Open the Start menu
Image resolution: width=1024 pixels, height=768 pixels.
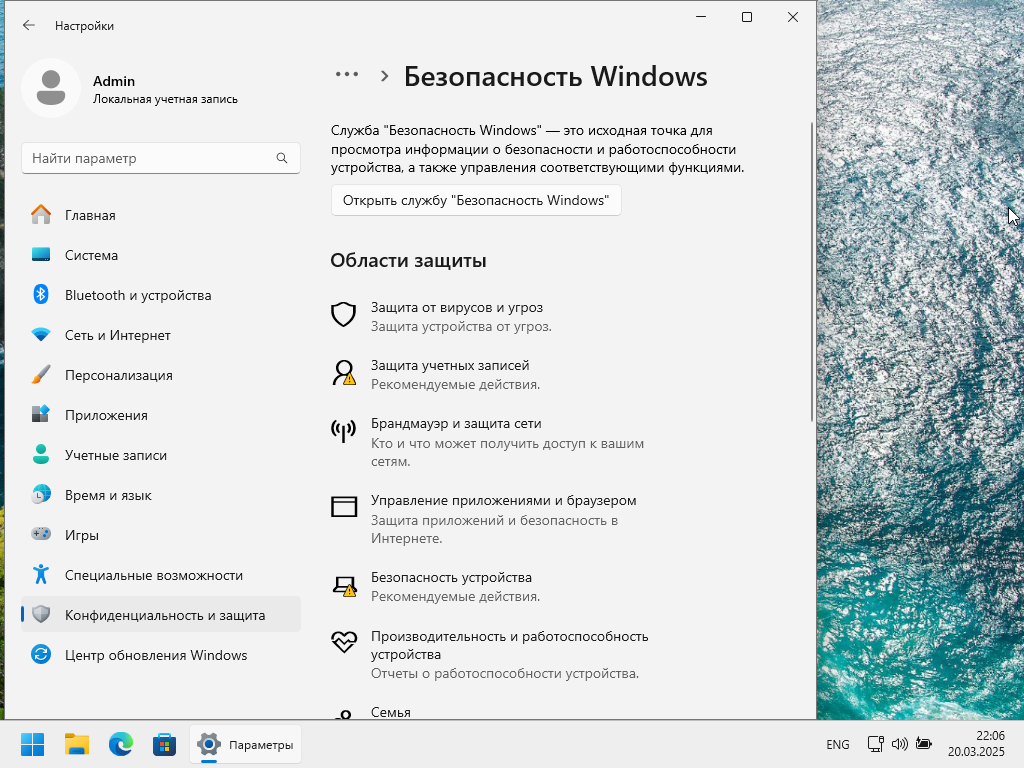pyautogui.click(x=33, y=744)
